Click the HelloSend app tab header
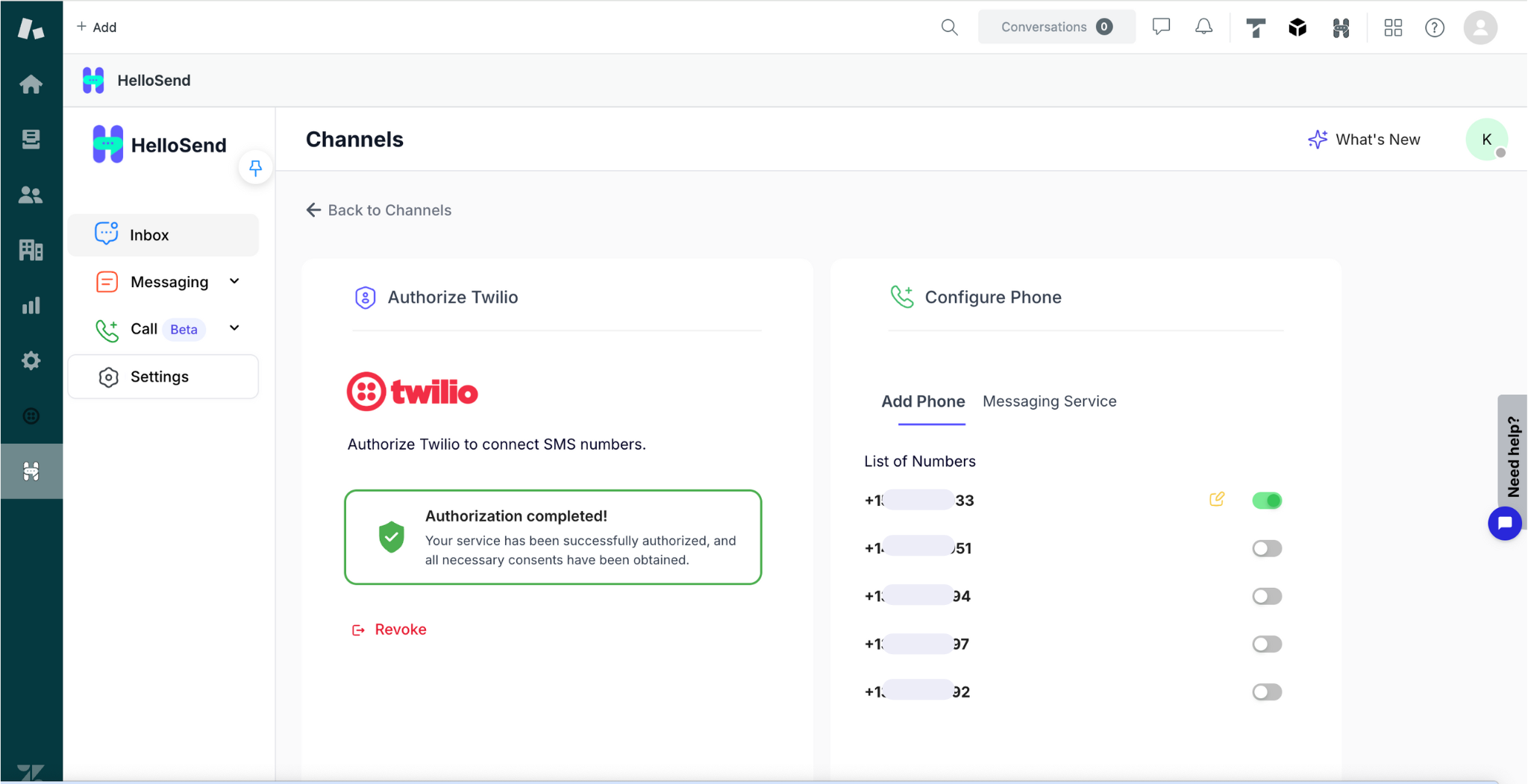 click(137, 80)
